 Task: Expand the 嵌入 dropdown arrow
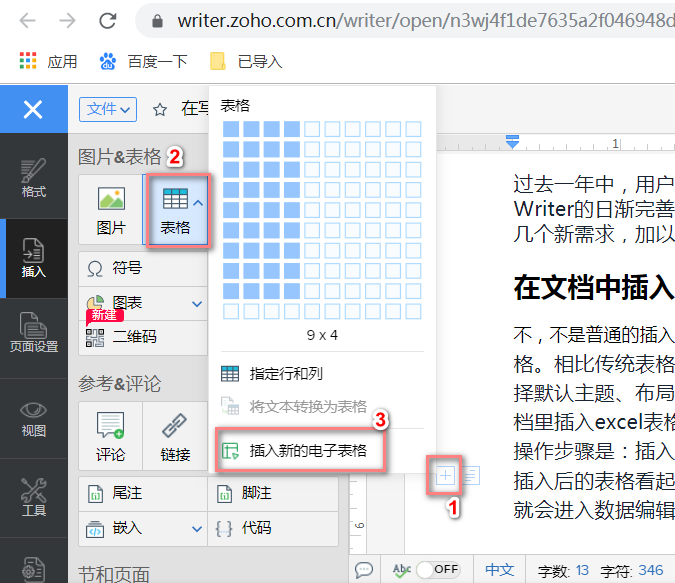tap(197, 529)
